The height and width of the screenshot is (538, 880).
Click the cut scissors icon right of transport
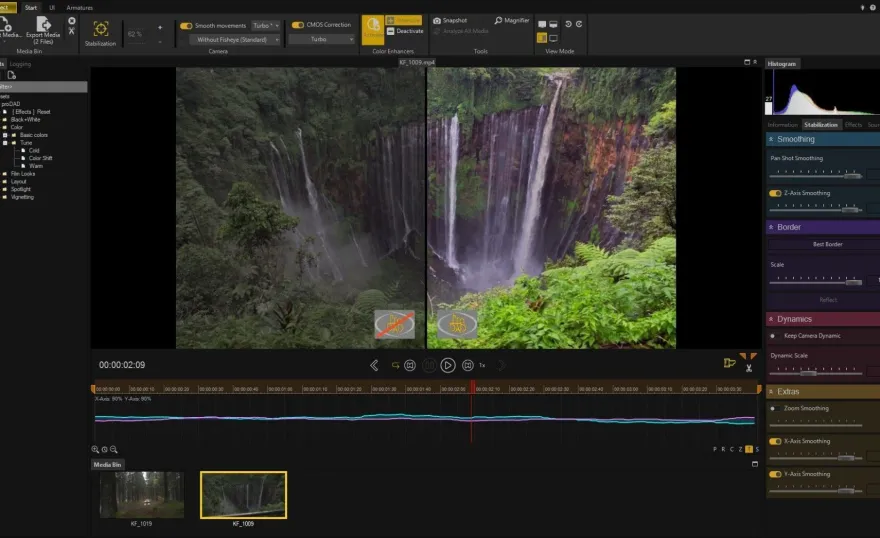pos(749,368)
